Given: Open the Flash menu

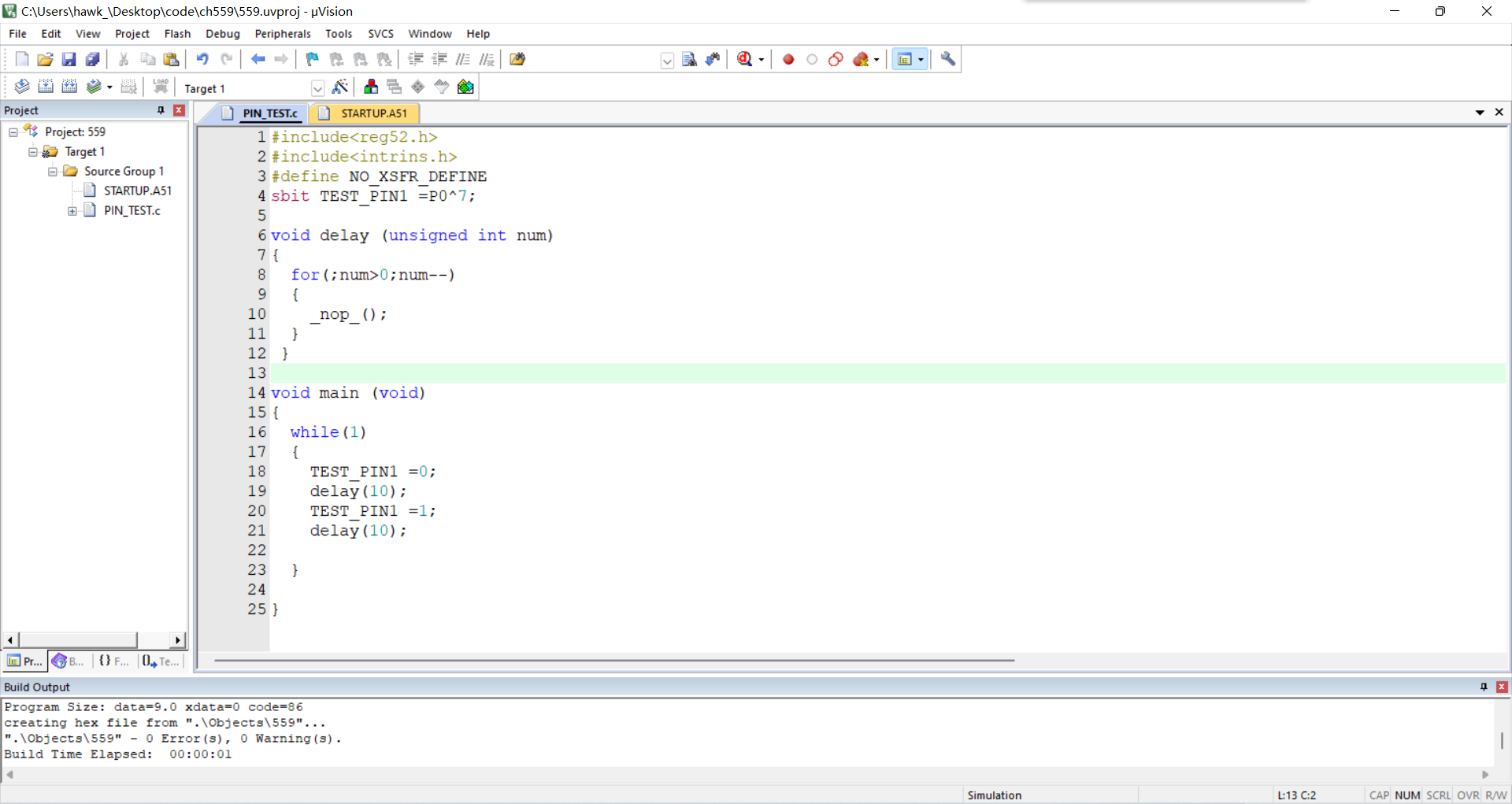Looking at the screenshot, I should tap(177, 34).
